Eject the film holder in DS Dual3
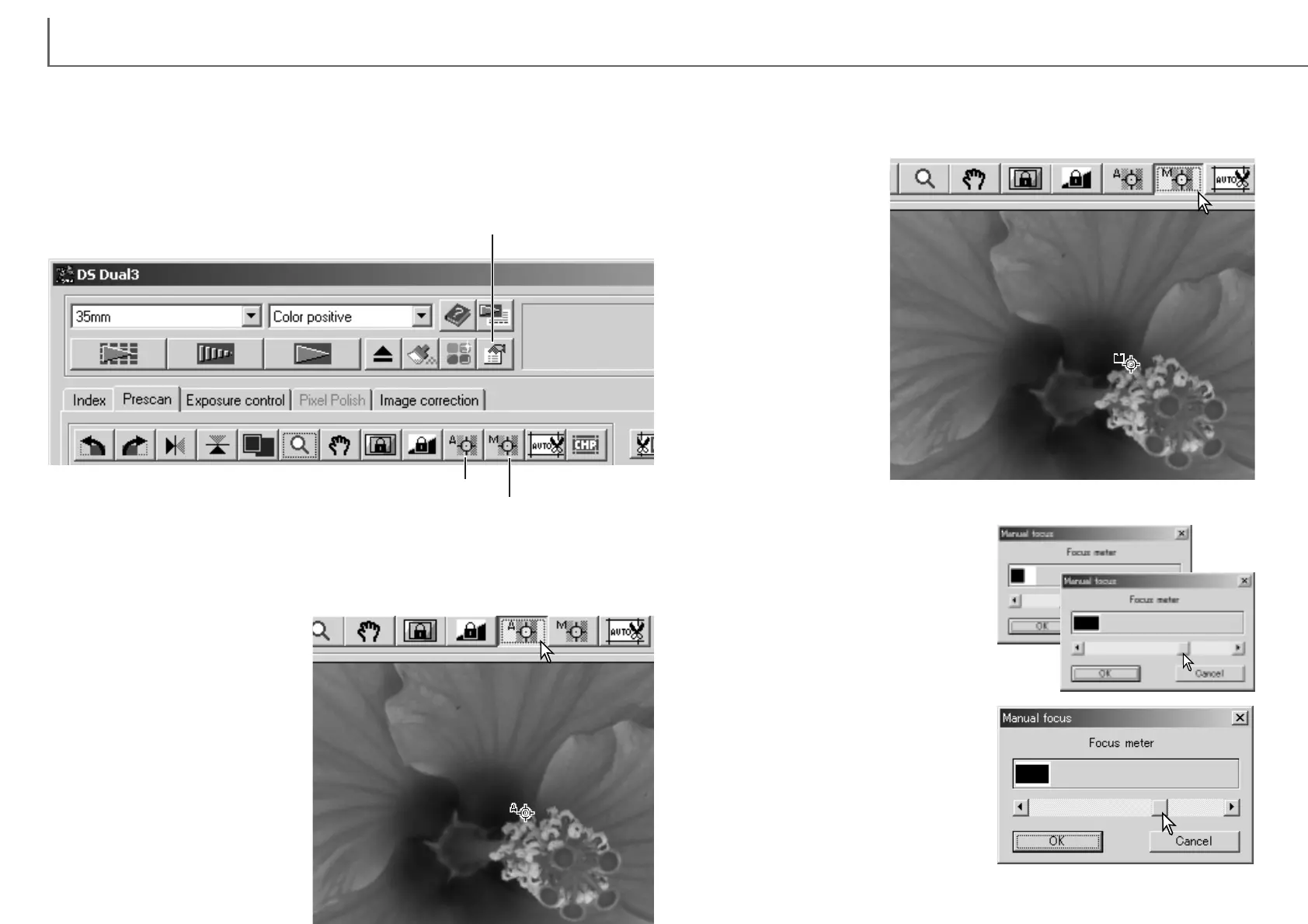 click(382, 354)
